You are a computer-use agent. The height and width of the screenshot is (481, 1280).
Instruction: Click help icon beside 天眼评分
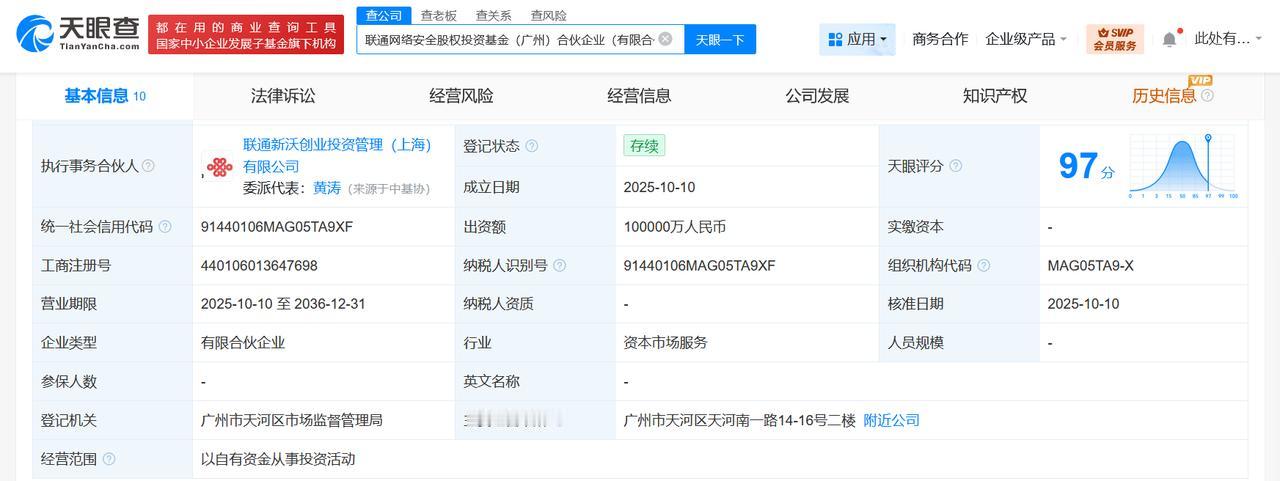coord(955,166)
